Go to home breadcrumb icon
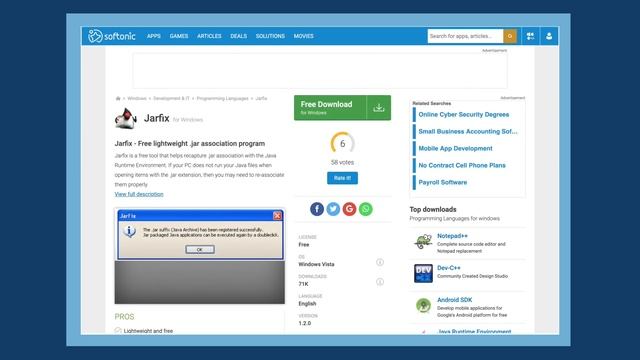The width and height of the screenshot is (640, 360). (x=118, y=98)
